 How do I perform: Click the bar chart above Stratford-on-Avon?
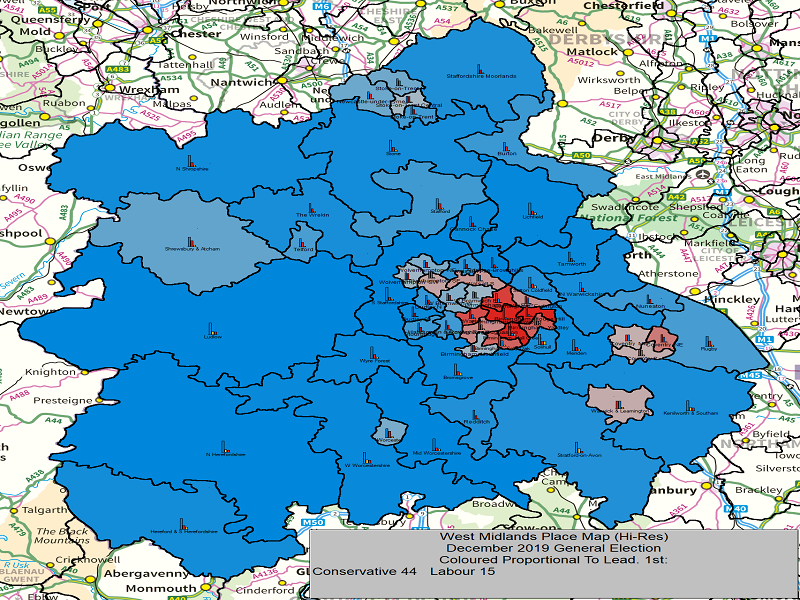tap(578, 447)
